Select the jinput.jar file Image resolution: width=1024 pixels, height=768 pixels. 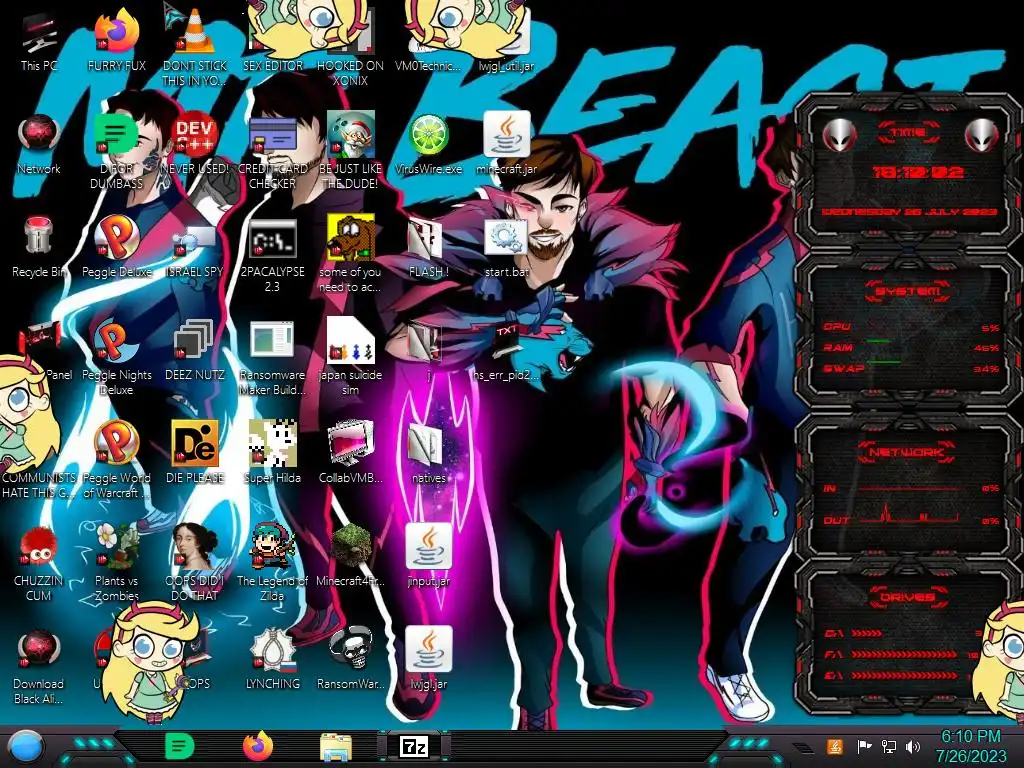(428, 557)
